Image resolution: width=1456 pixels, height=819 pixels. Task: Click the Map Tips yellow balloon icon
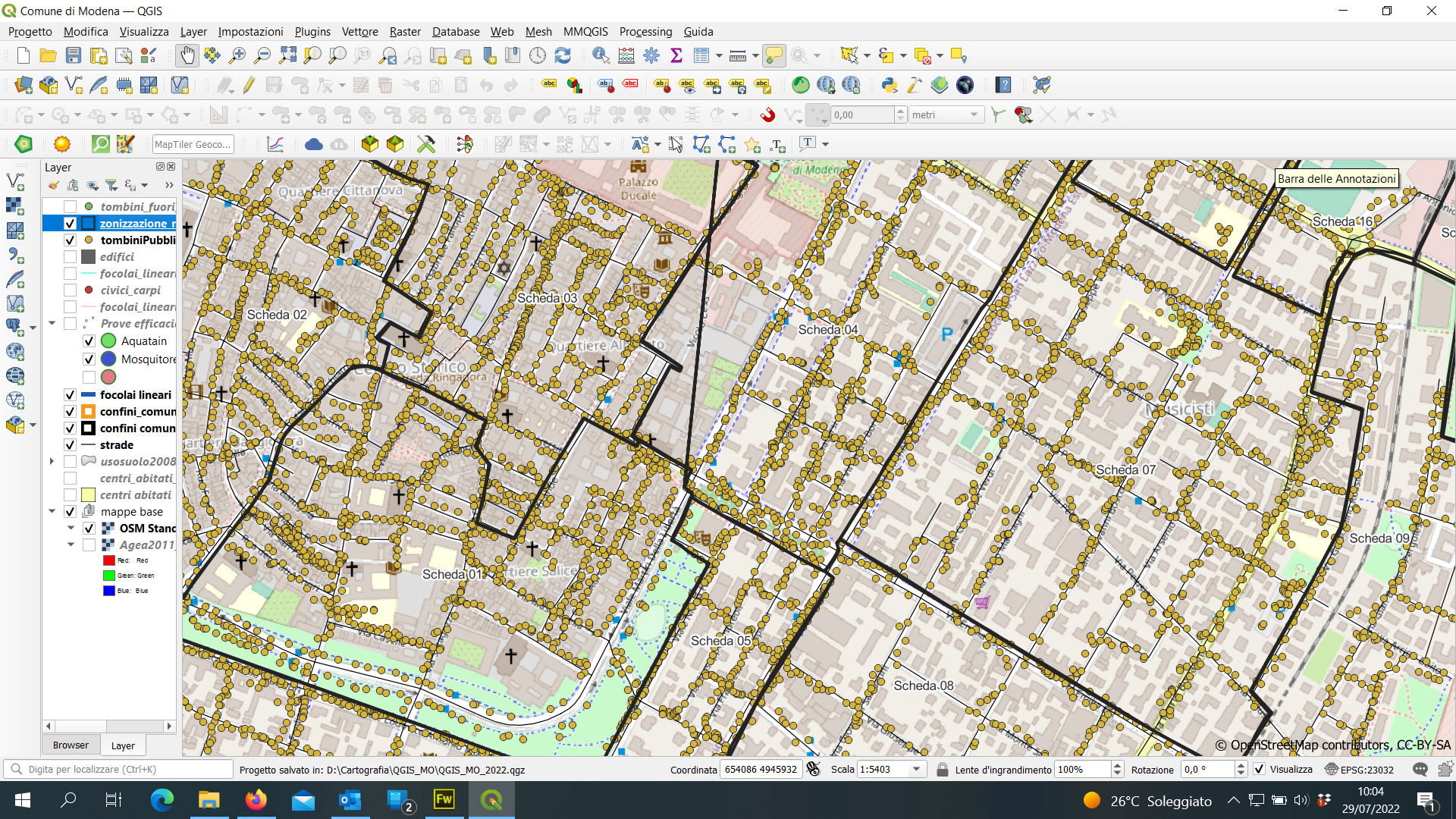[773, 55]
